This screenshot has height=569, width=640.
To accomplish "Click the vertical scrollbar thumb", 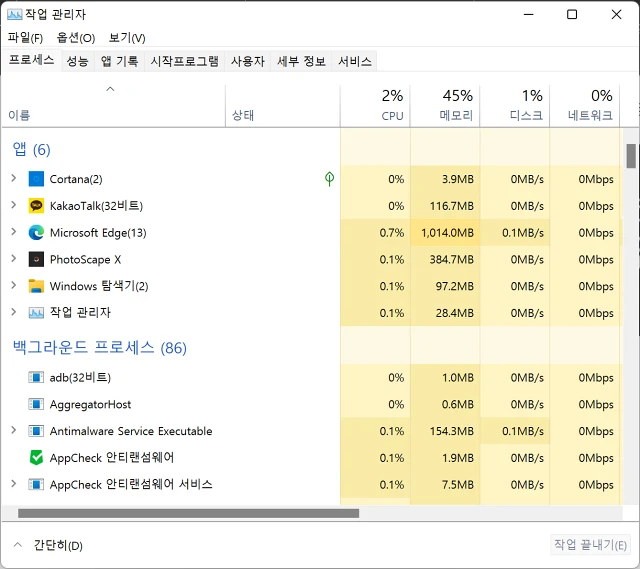I will tap(631, 156).
